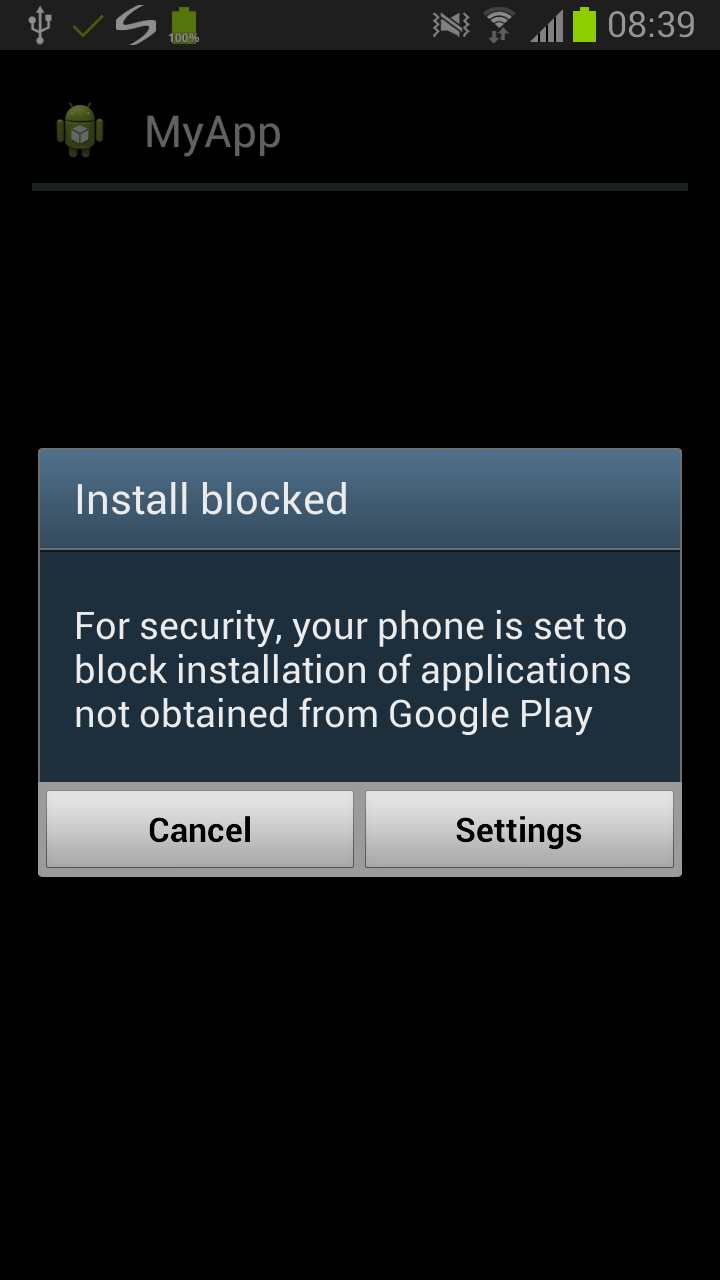Click the MyApp title text
Screen dimensions: 720x1280
(x=213, y=133)
